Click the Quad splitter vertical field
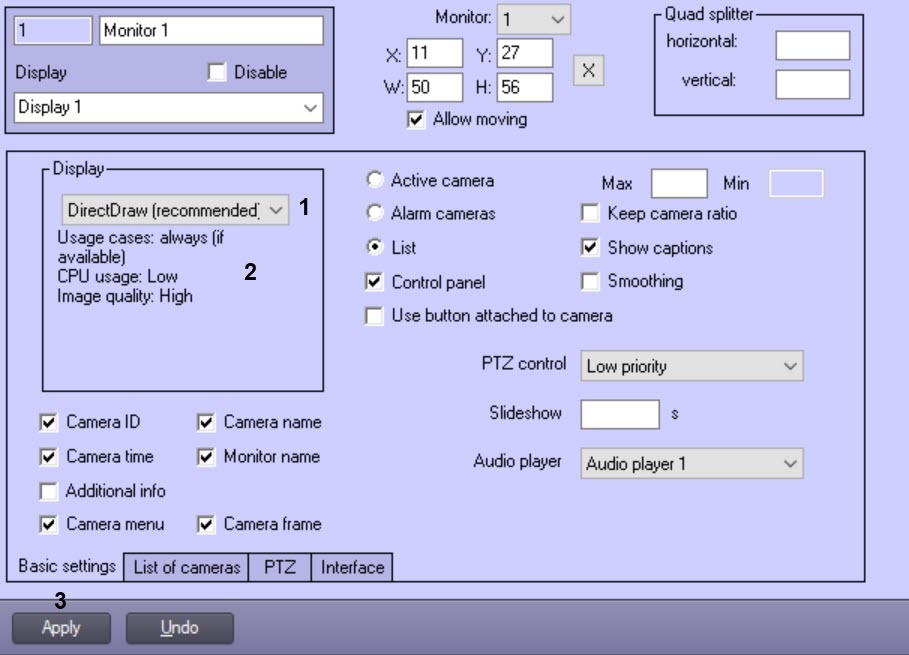Viewport: 909px width, 655px height. [813, 84]
